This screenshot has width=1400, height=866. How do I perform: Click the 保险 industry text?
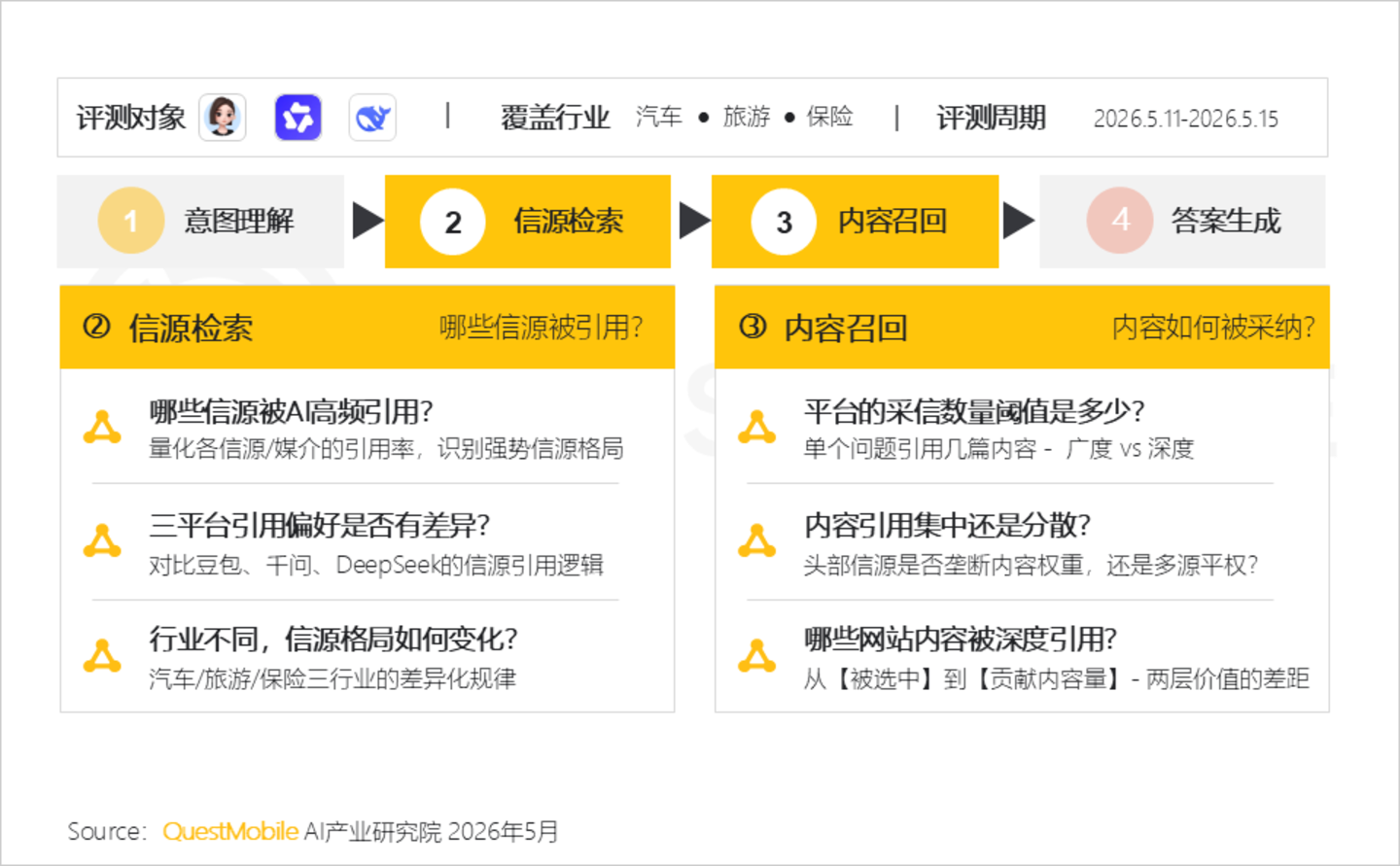point(829,117)
